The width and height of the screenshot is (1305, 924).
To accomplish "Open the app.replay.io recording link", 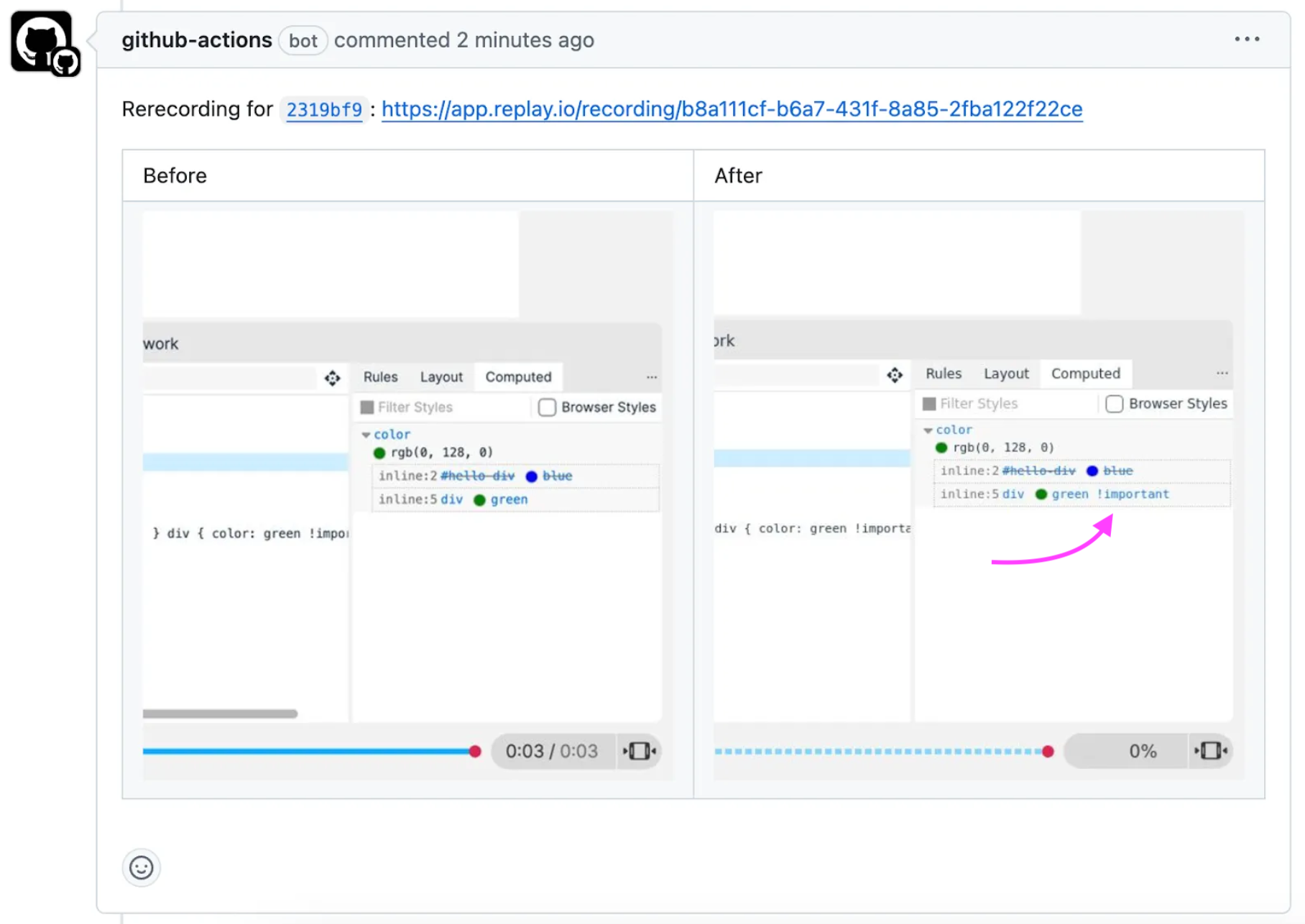I will pos(732,109).
